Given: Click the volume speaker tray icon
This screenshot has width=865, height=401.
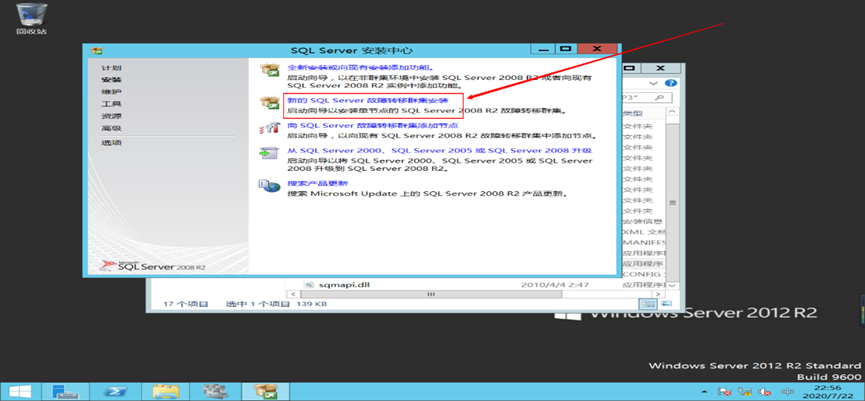Looking at the screenshot, I should tap(764, 392).
